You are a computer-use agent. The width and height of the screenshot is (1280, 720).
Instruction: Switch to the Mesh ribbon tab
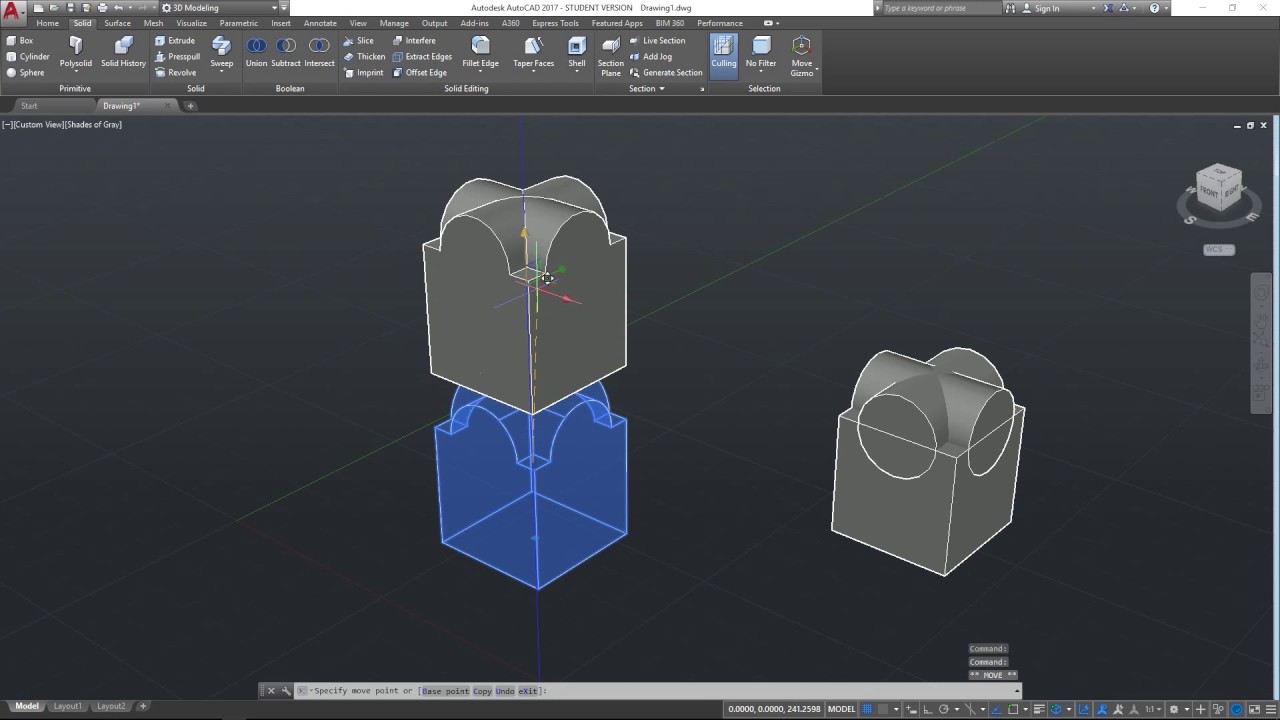coord(153,23)
